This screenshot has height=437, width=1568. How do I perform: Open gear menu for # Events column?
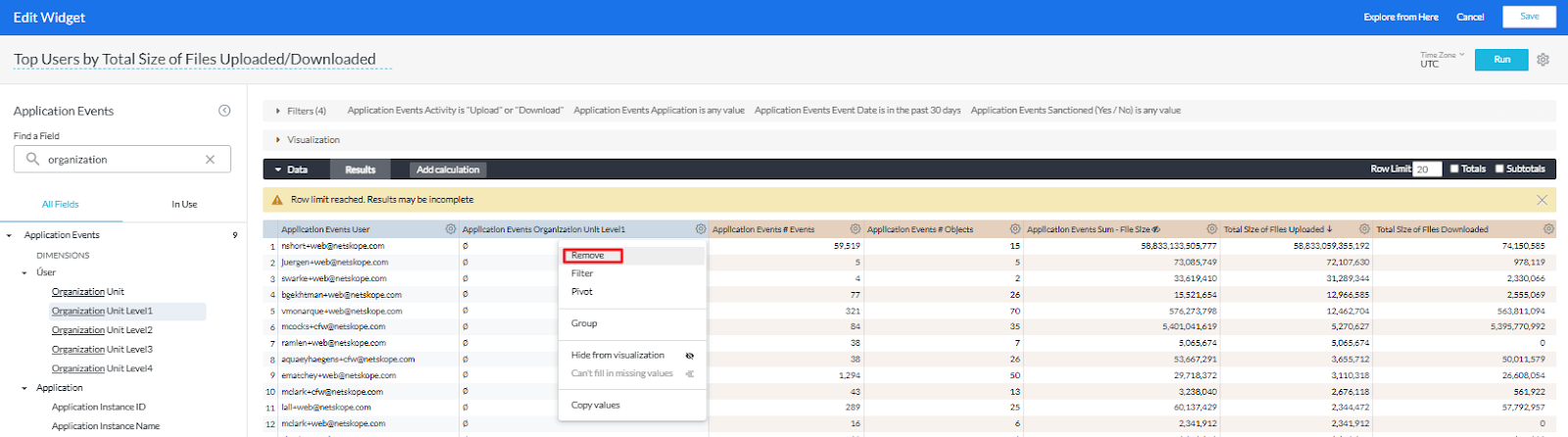(856, 229)
